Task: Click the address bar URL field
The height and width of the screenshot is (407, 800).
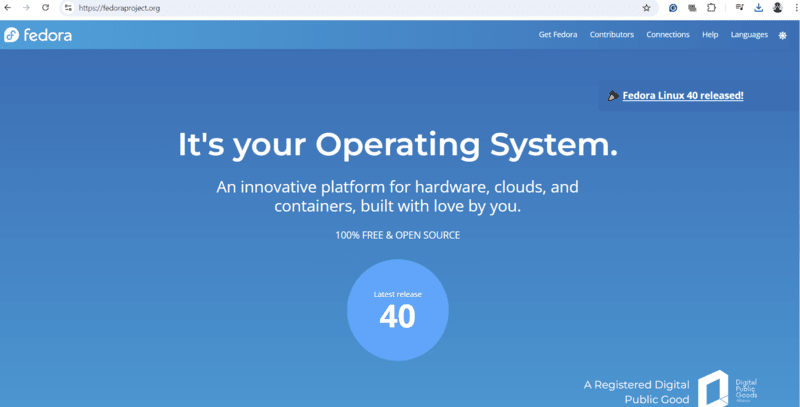Action: tap(357, 8)
